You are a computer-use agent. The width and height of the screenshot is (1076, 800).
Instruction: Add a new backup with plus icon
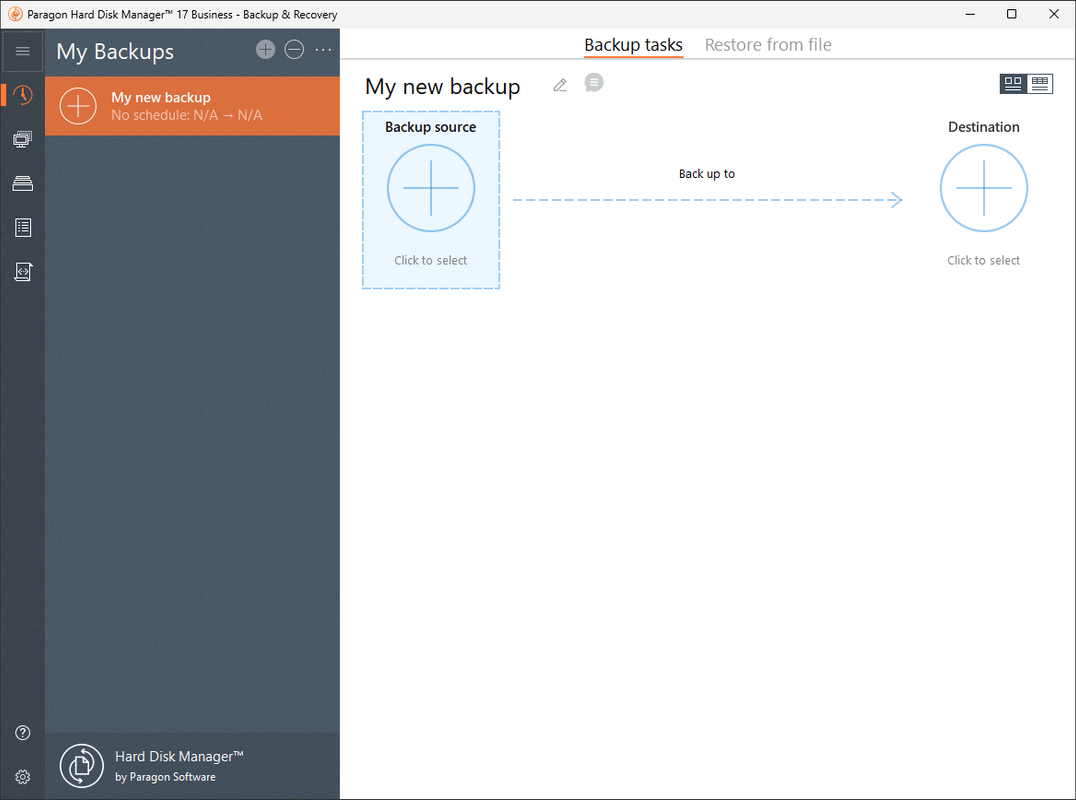click(x=266, y=49)
